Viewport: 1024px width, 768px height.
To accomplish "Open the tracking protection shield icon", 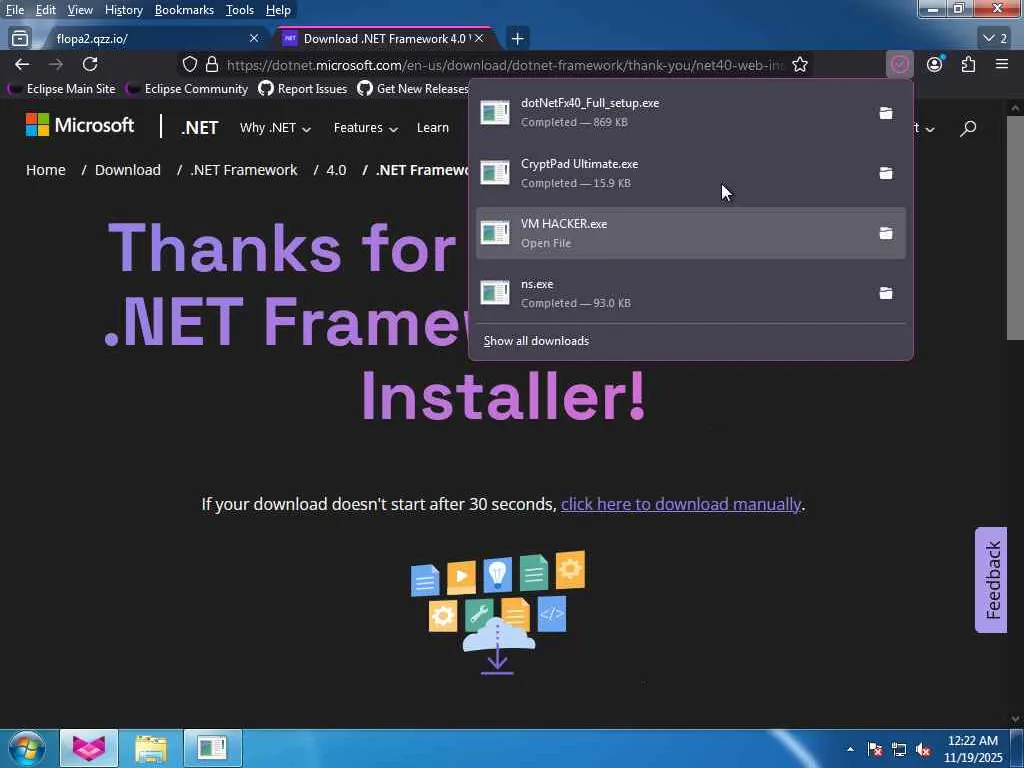I will click(x=189, y=64).
